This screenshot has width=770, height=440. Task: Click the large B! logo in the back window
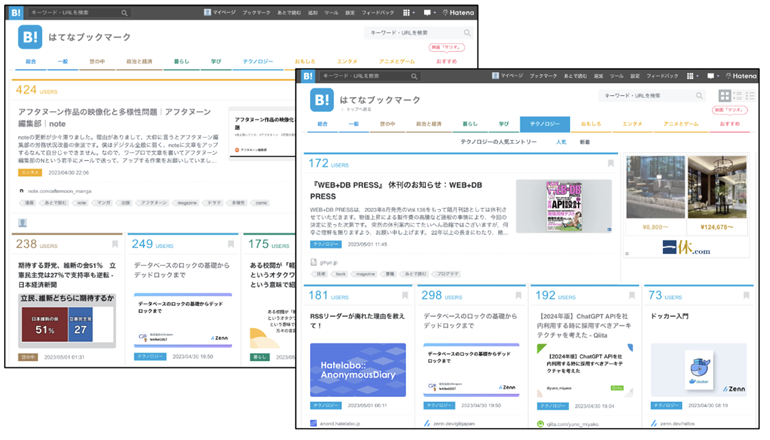coord(30,37)
